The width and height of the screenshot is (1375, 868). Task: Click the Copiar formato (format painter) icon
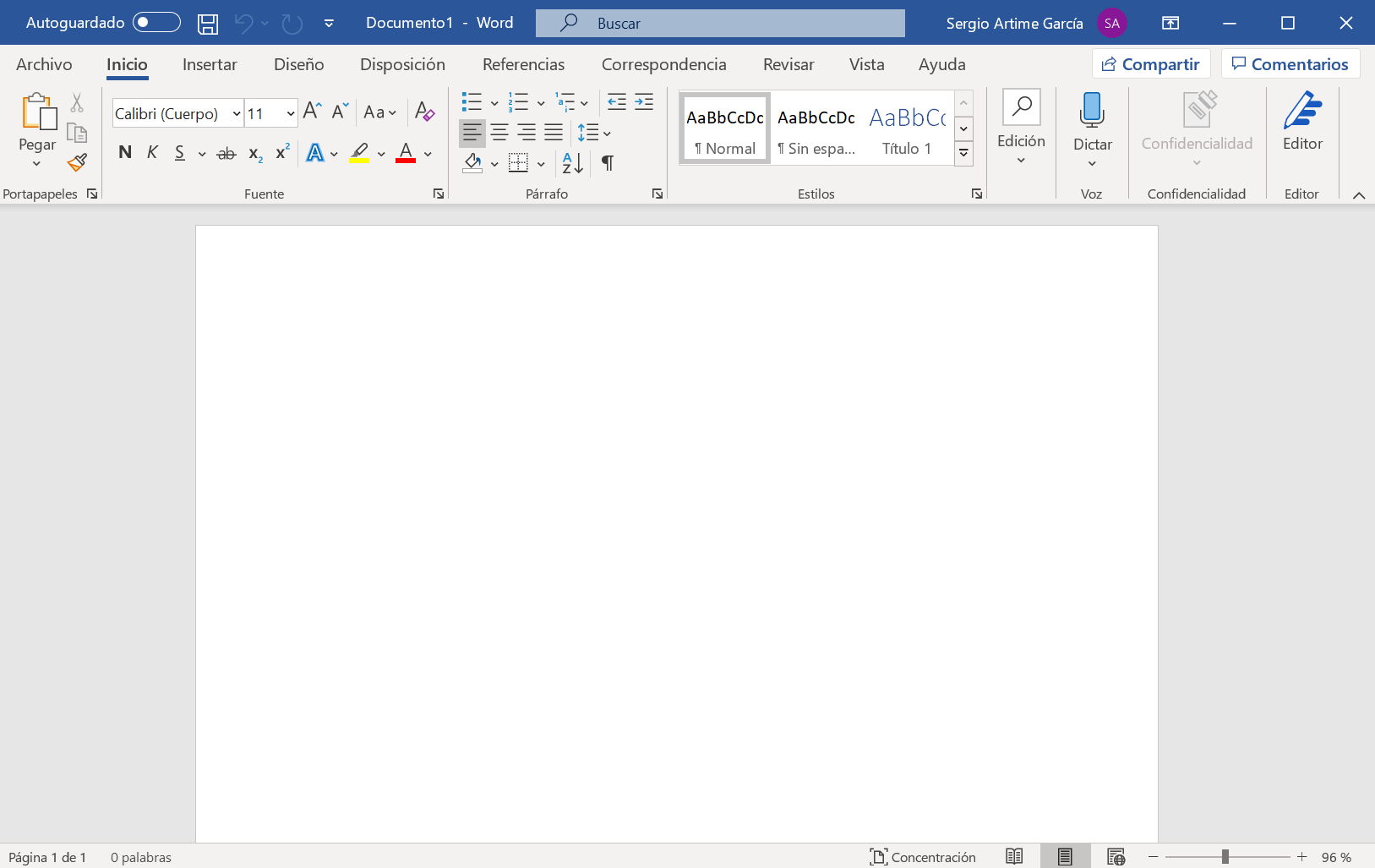click(76, 162)
